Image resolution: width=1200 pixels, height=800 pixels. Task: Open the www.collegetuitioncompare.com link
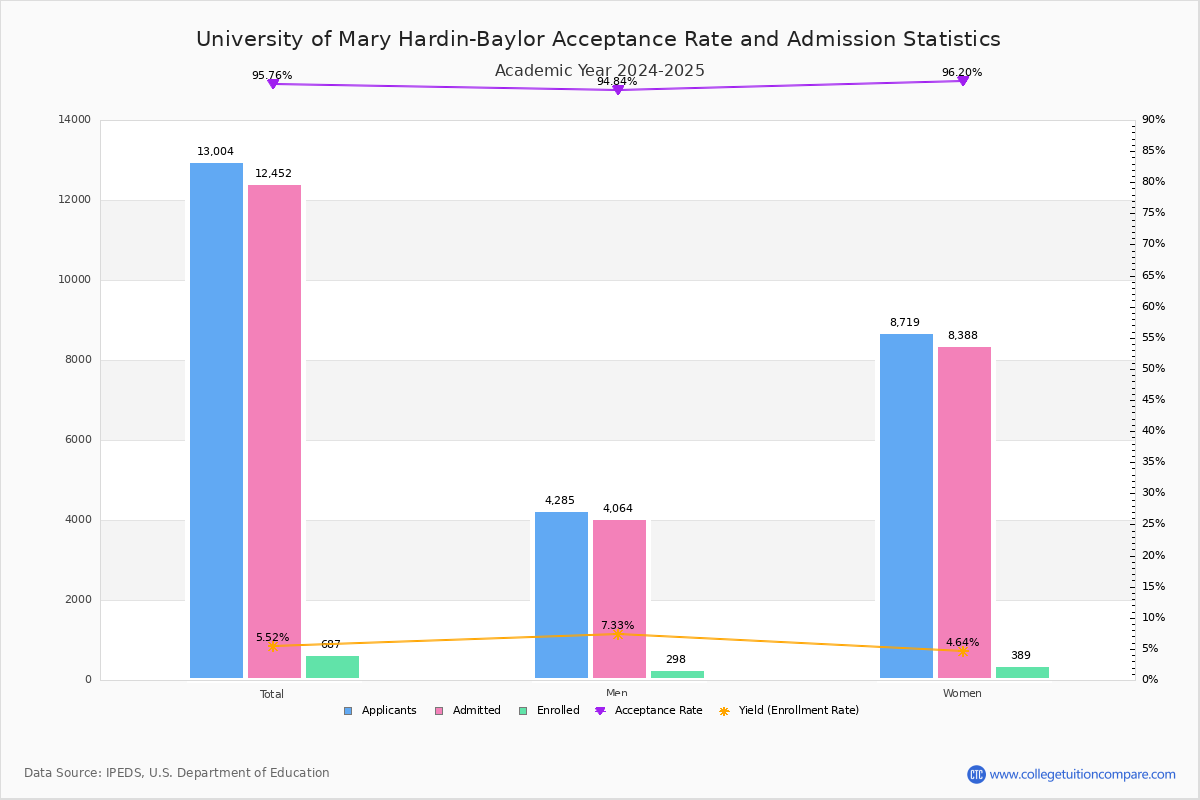pos(1082,774)
